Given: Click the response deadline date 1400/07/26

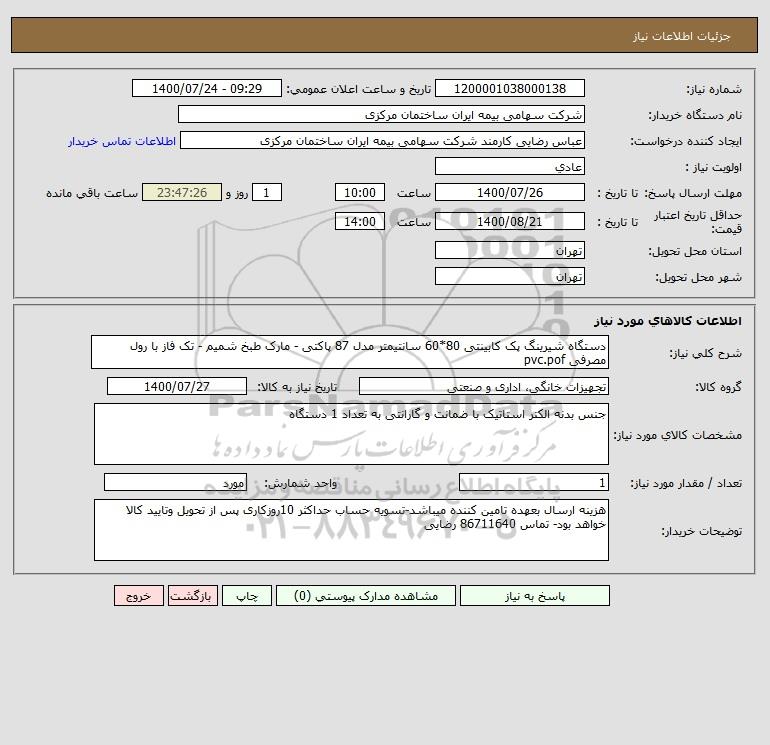Looking at the screenshot, I should [x=510, y=193].
